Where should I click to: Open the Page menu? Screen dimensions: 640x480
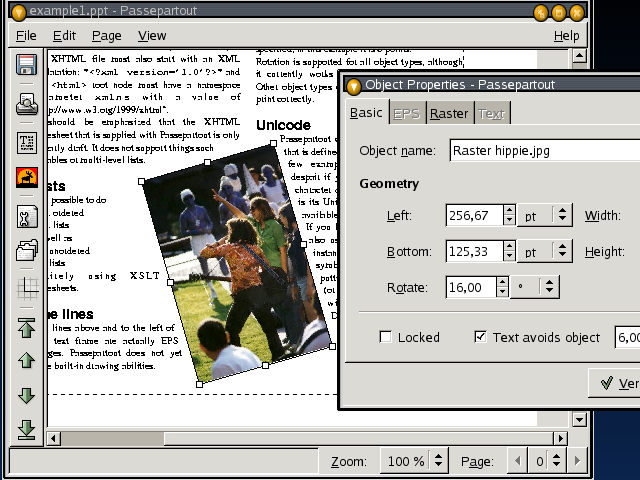[106, 35]
